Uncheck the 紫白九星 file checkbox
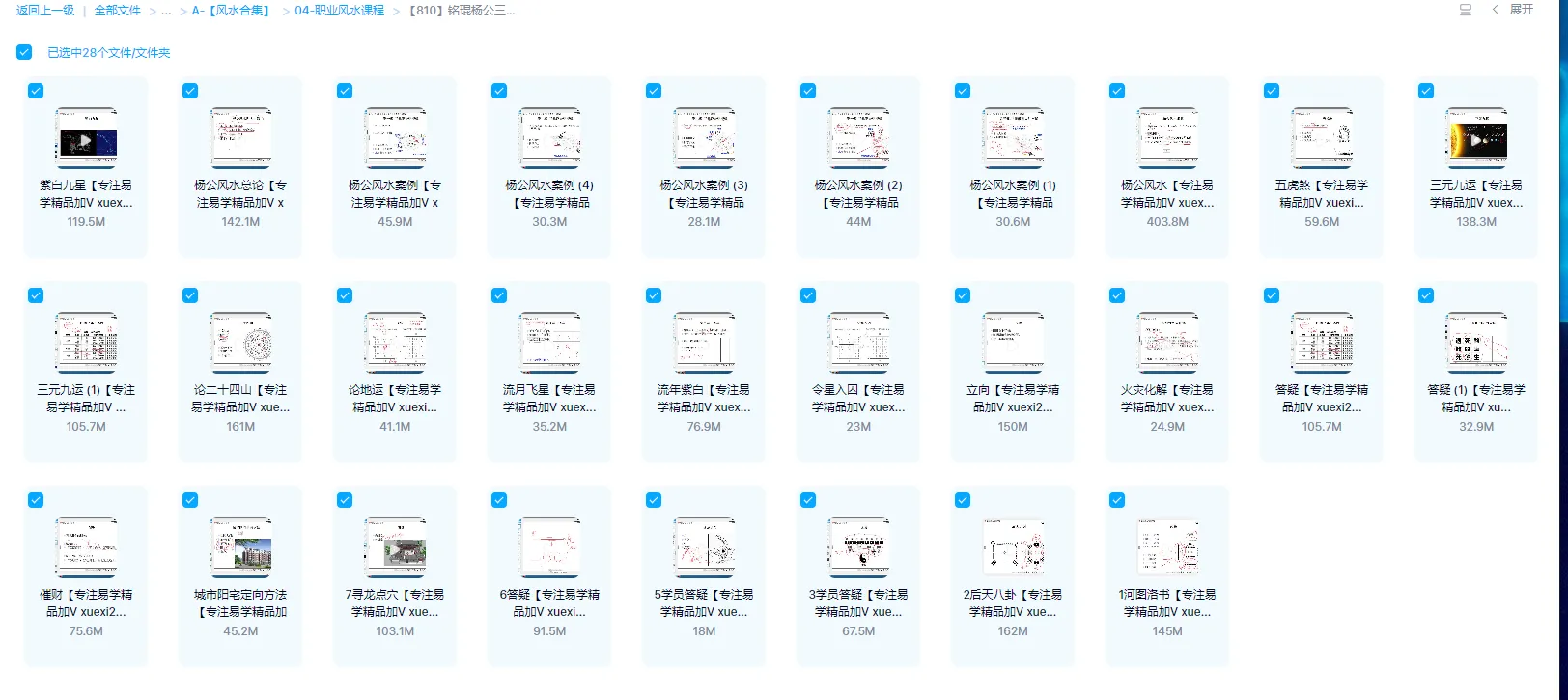This screenshot has height=700, width=1568. click(36, 91)
